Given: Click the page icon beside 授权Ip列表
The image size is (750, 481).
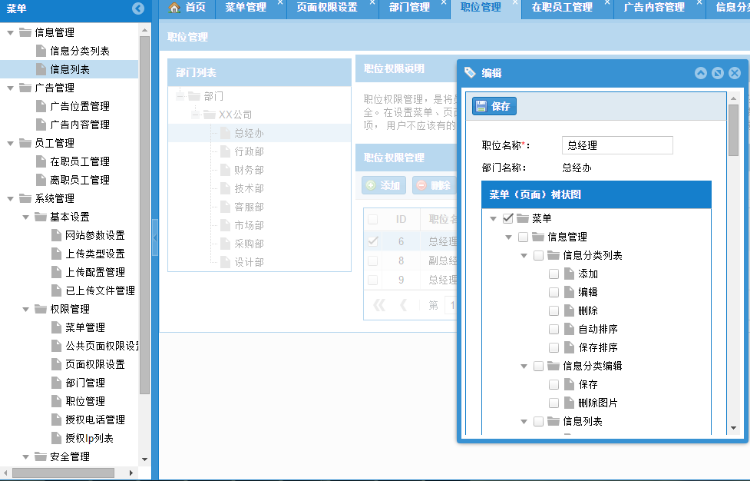Looking at the screenshot, I should pos(56,438).
